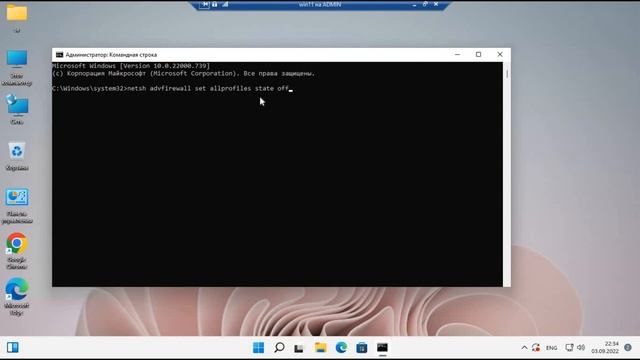Image resolution: width=640 pixels, height=360 pixels.
Task: Open the notification center badge
Action: 628,348
